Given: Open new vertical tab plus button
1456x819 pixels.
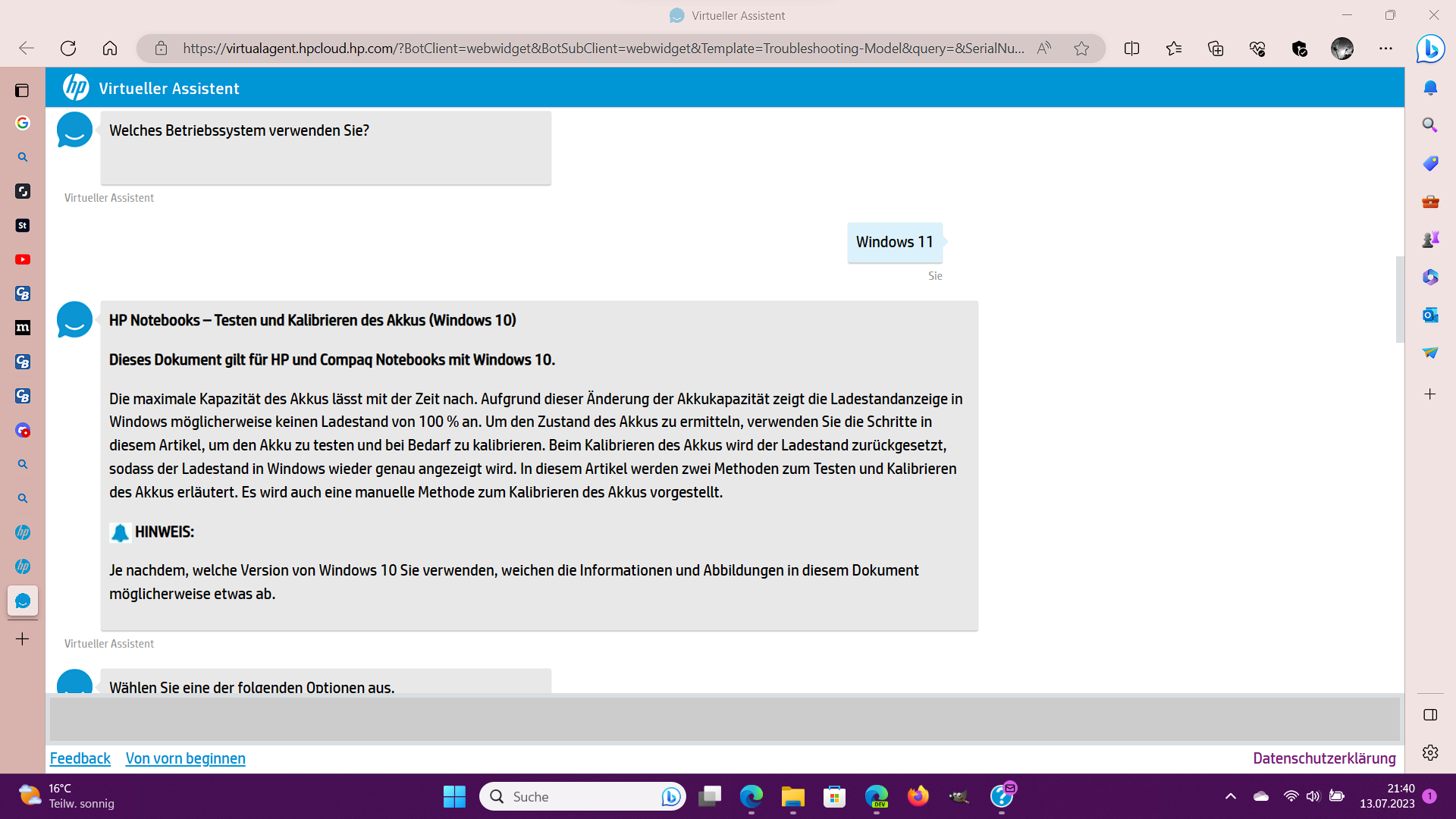Looking at the screenshot, I should 23,639.
